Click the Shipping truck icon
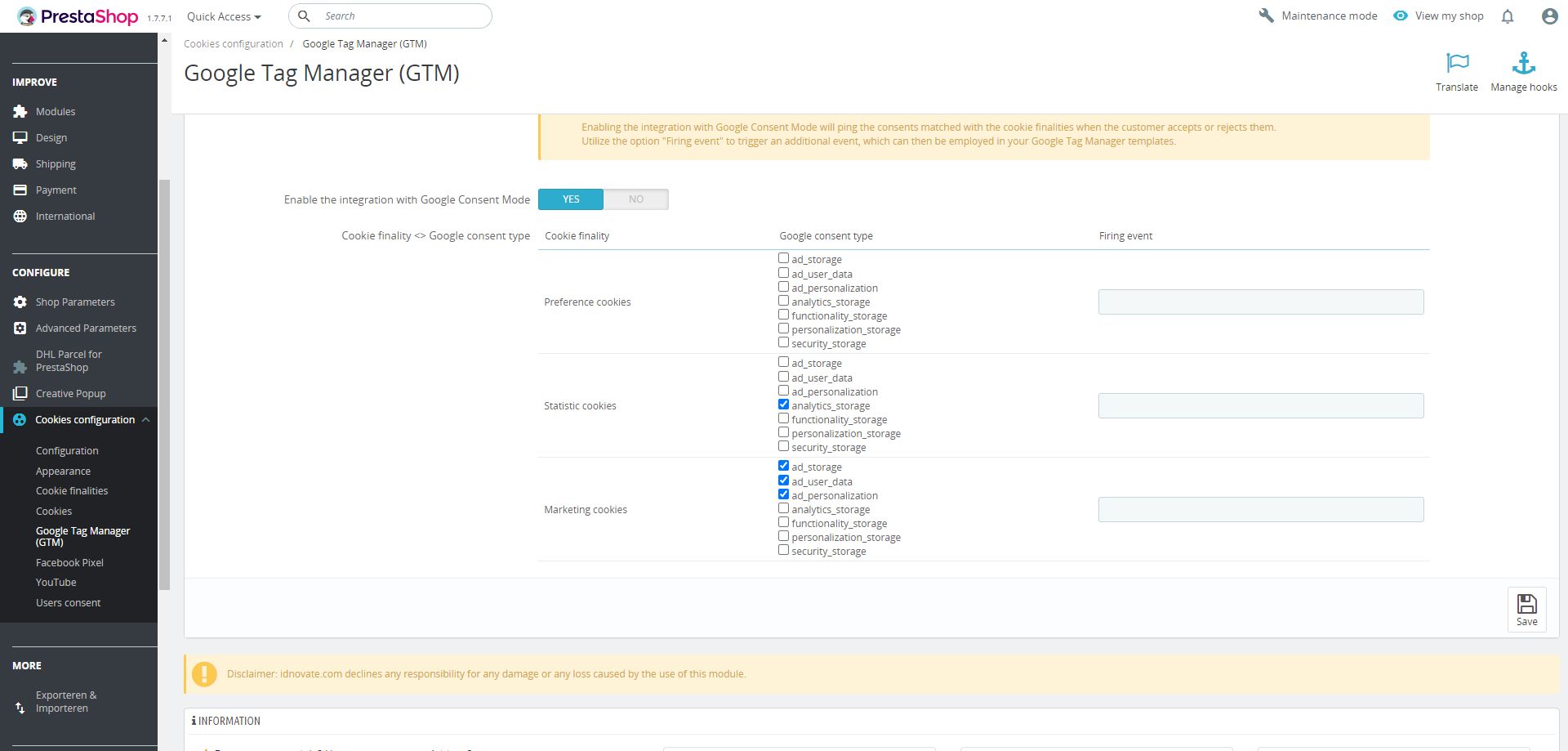Viewport: 1568px width, 751px height. pos(20,163)
